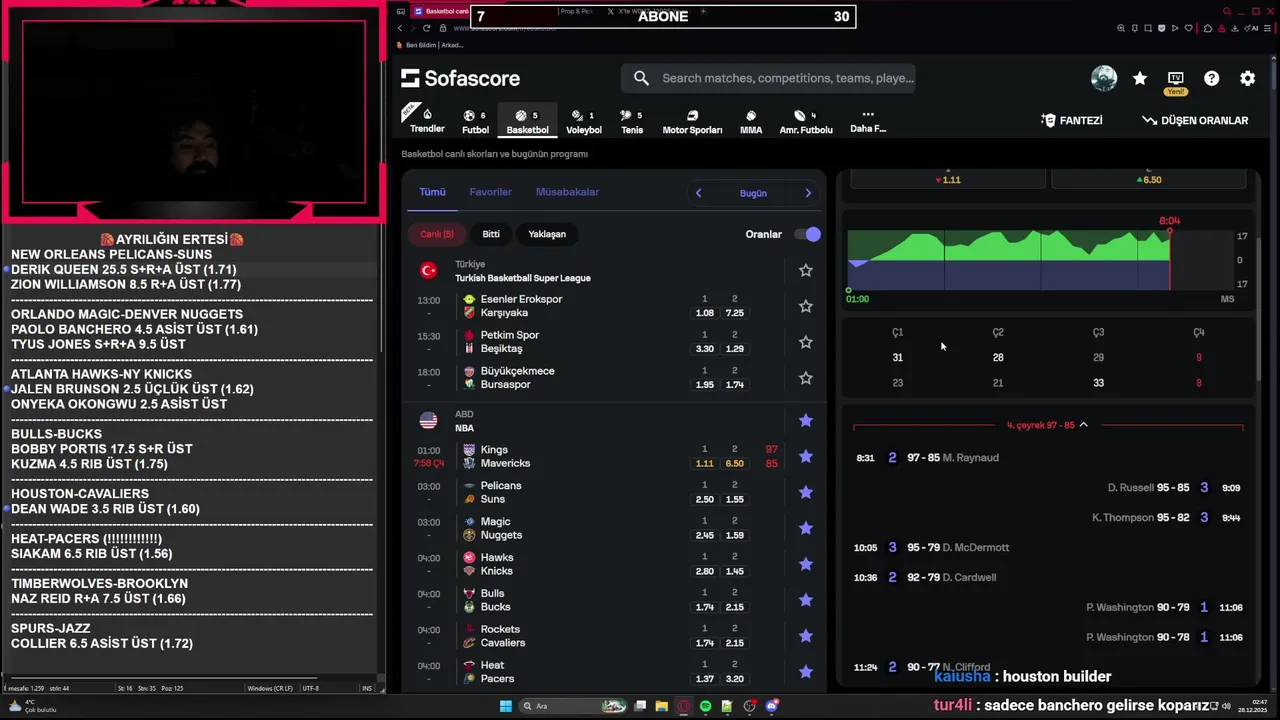Unfavorite the Rockets vs Cavaliers match

(806, 636)
